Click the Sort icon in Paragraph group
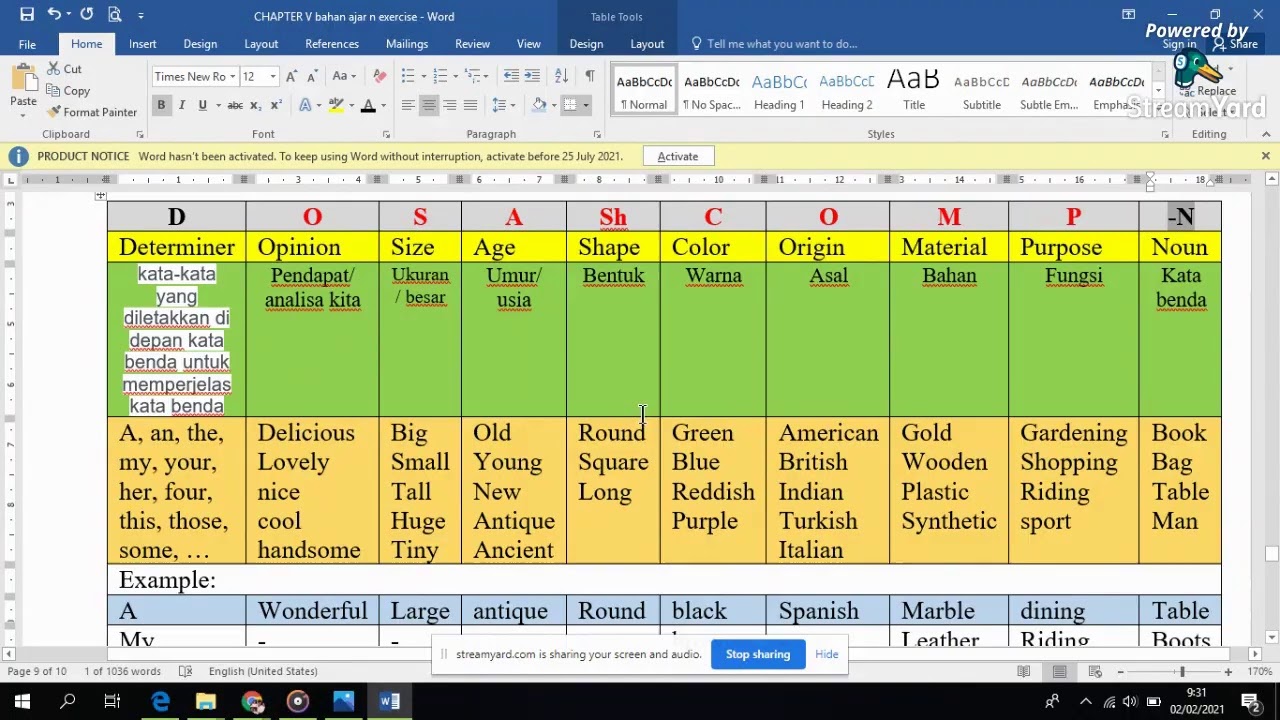 pos(561,77)
